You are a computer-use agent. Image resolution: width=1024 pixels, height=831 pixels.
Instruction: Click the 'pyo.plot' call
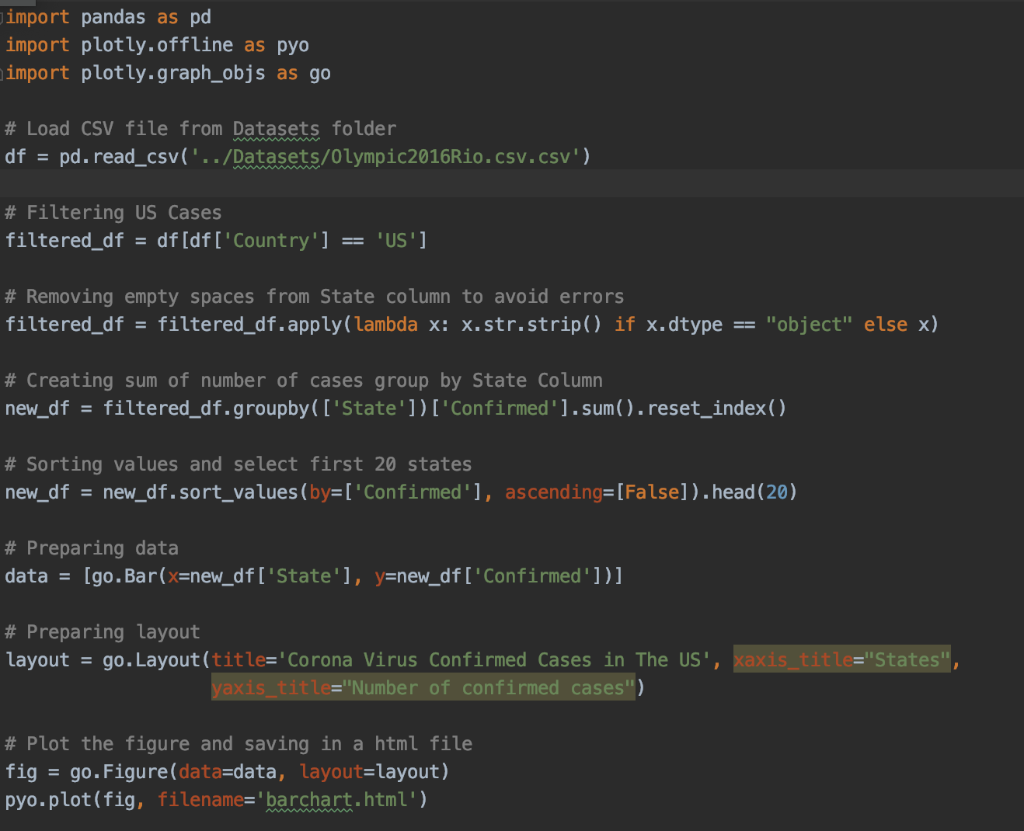pos(48,800)
